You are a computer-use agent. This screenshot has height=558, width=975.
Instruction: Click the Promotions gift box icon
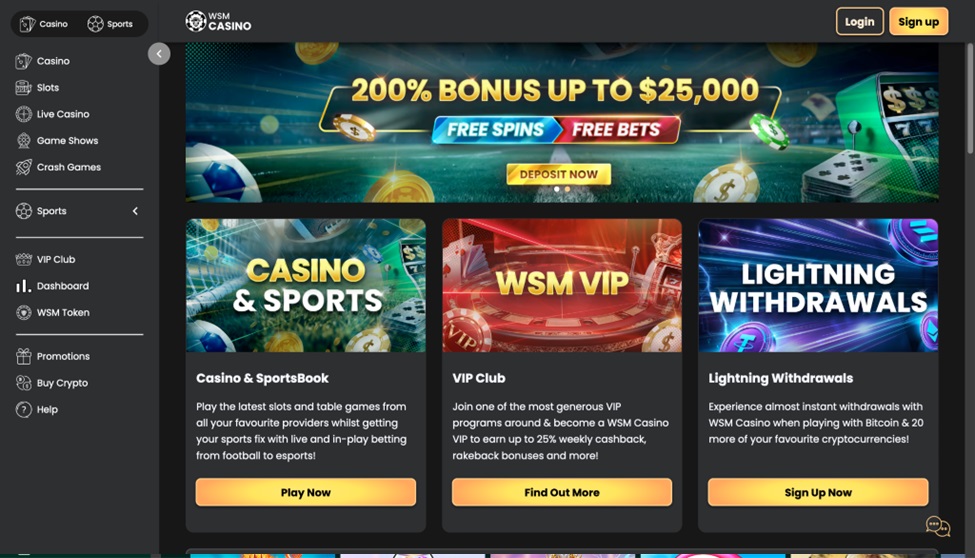pyautogui.click(x=23, y=356)
